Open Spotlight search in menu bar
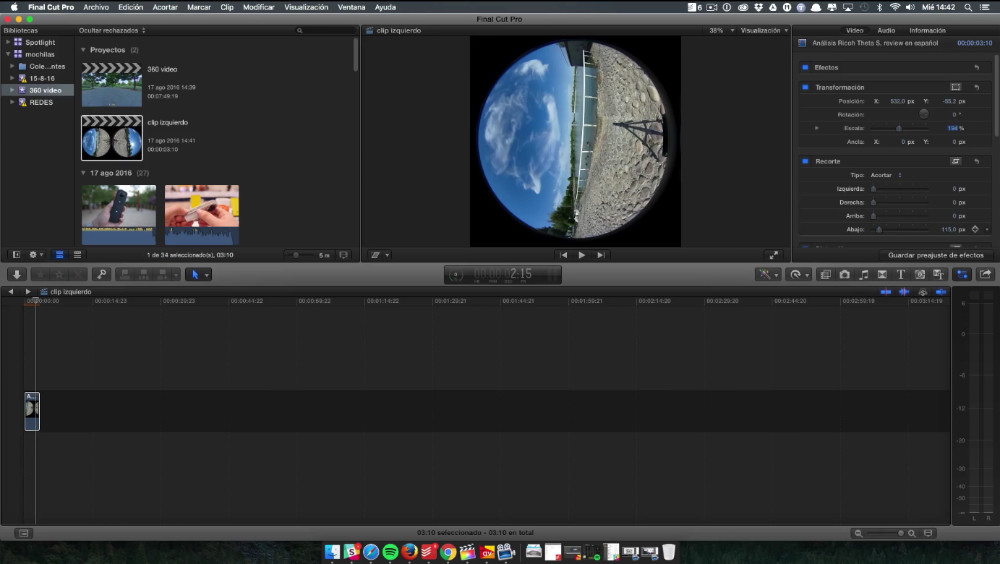The width and height of the screenshot is (1000, 564). pyautogui.click(x=967, y=7)
